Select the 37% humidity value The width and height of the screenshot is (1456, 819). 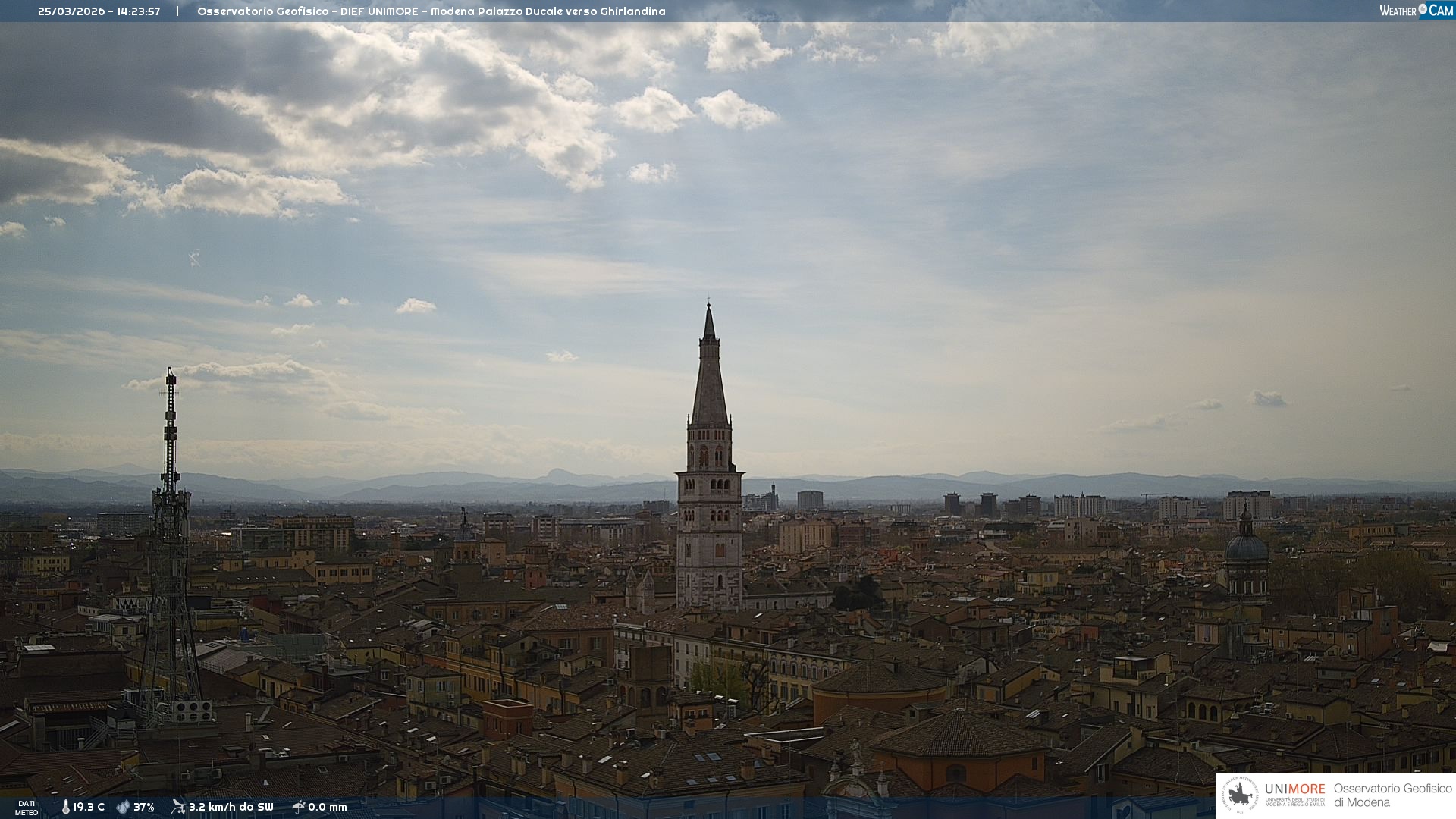pos(144,807)
